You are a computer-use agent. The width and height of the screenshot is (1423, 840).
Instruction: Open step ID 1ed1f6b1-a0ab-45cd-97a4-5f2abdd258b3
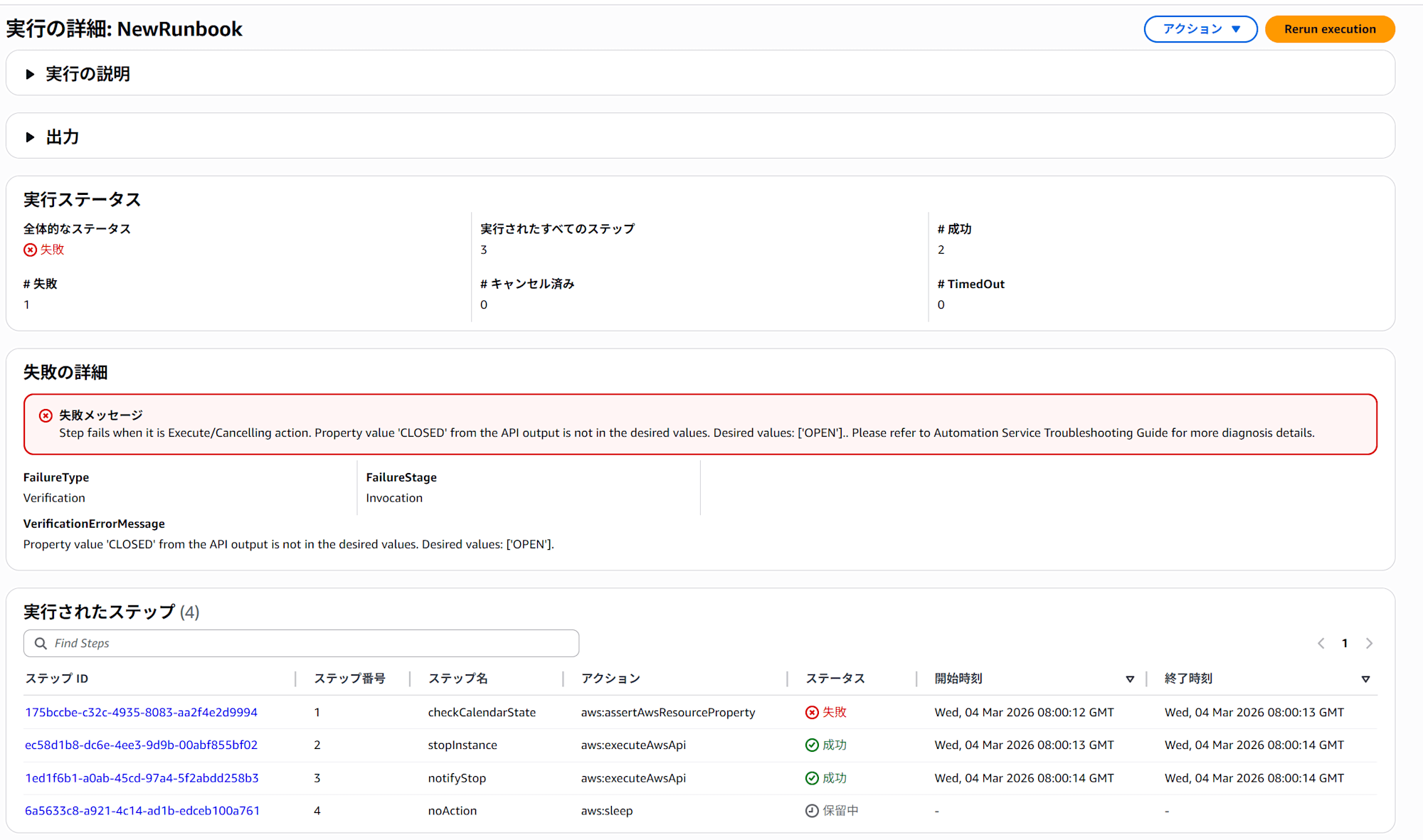coord(142,778)
